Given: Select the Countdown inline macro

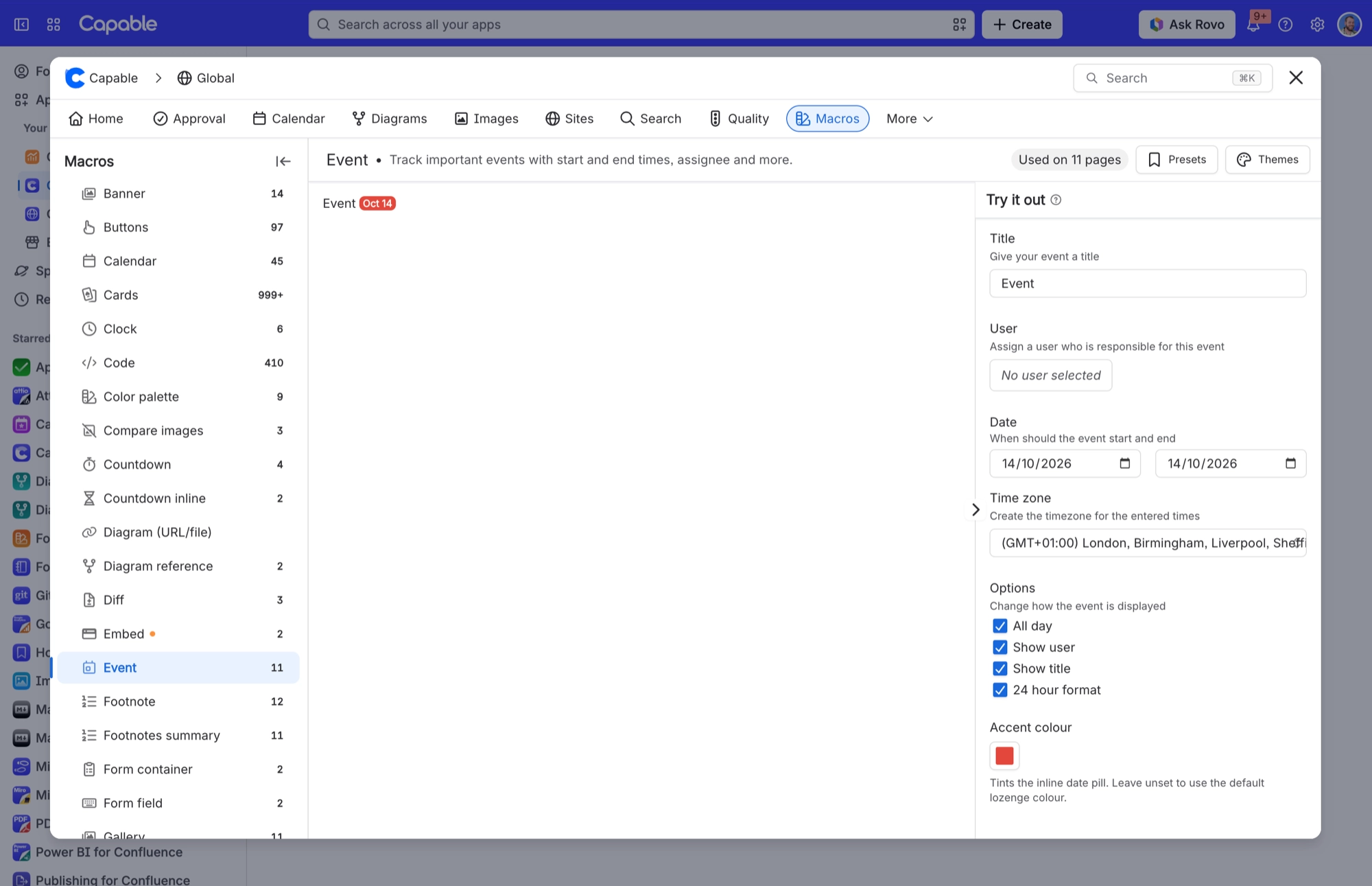Looking at the screenshot, I should [178, 498].
